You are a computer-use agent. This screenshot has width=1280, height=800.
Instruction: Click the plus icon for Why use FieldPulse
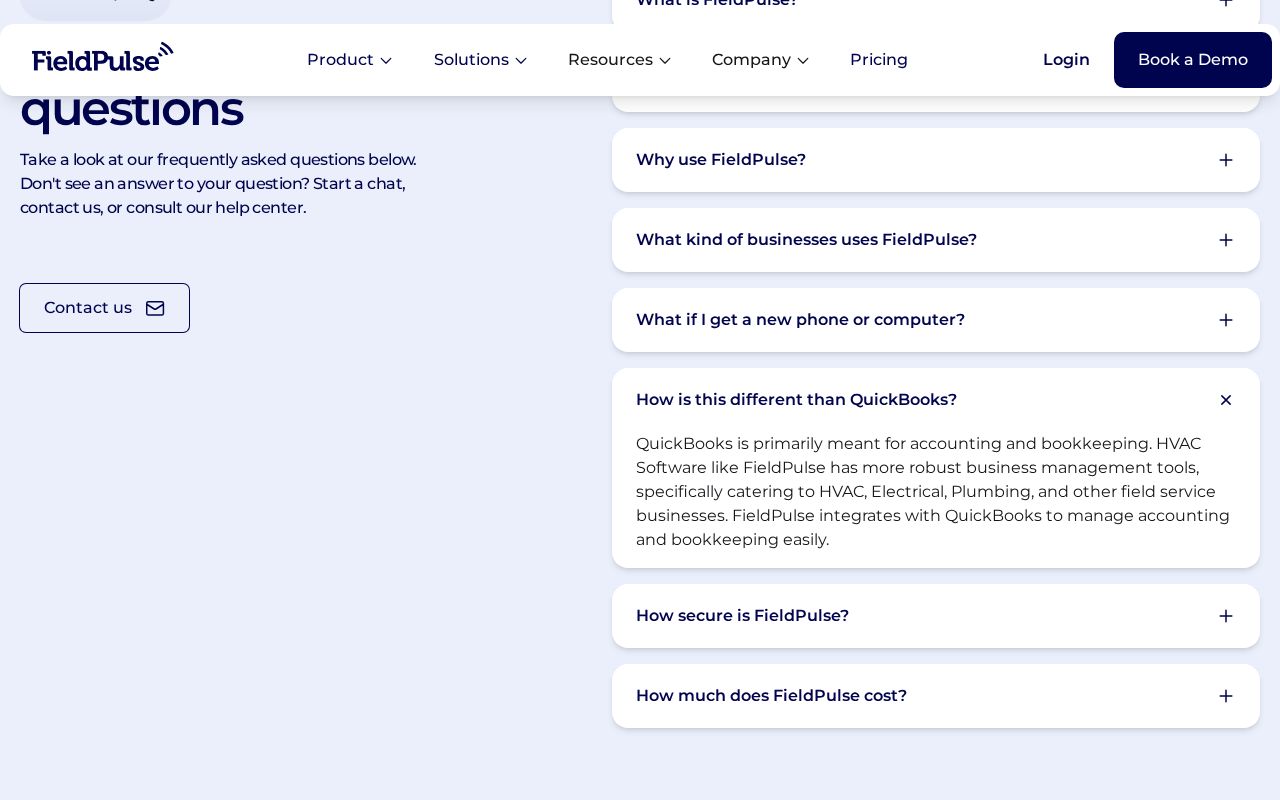(1225, 160)
